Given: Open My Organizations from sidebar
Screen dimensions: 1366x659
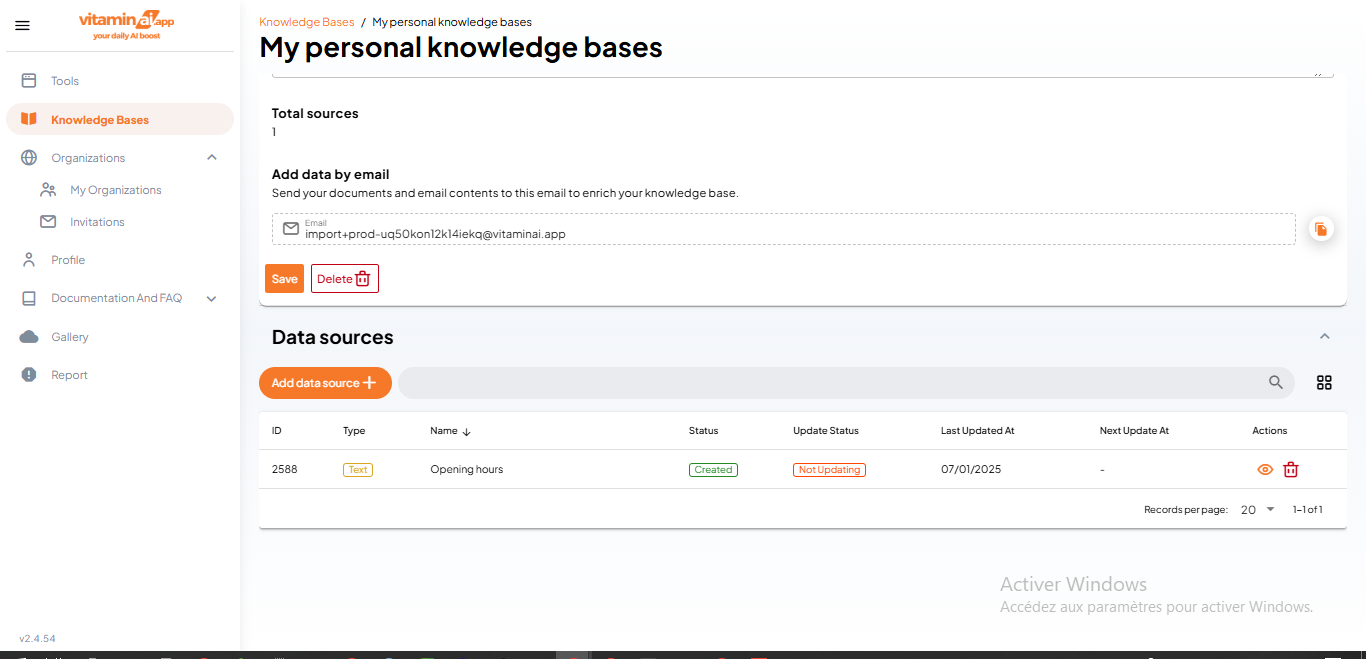Looking at the screenshot, I should [x=115, y=189].
